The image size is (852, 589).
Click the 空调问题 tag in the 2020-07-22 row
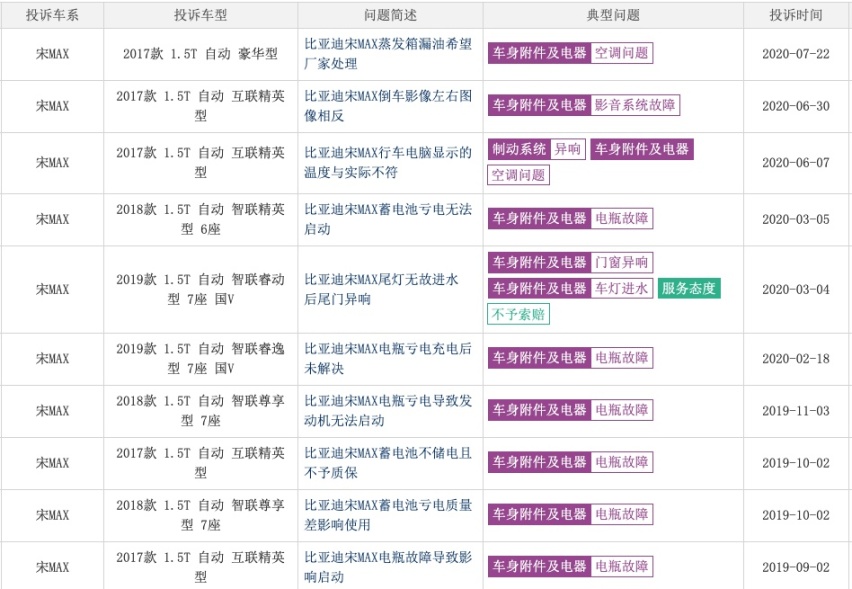pyautogui.click(x=622, y=53)
